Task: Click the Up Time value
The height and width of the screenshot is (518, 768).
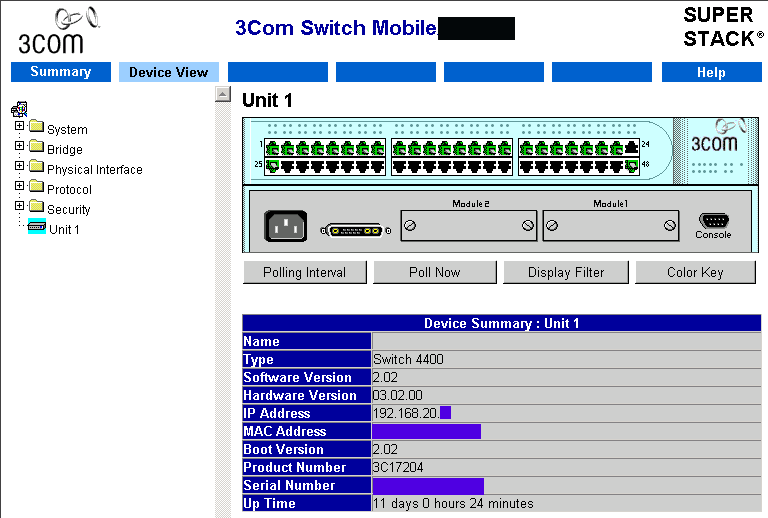Action: click(x=453, y=503)
